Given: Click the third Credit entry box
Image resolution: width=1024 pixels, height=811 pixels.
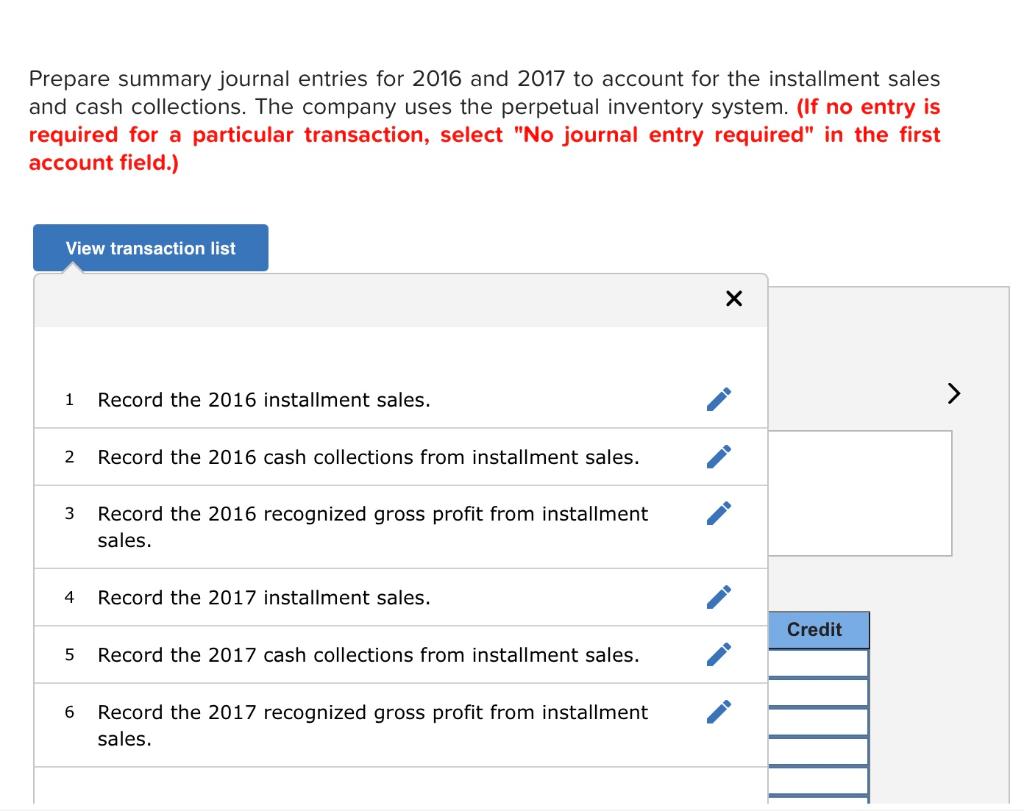Looking at the screenshot, I should (x=816, y=721).
